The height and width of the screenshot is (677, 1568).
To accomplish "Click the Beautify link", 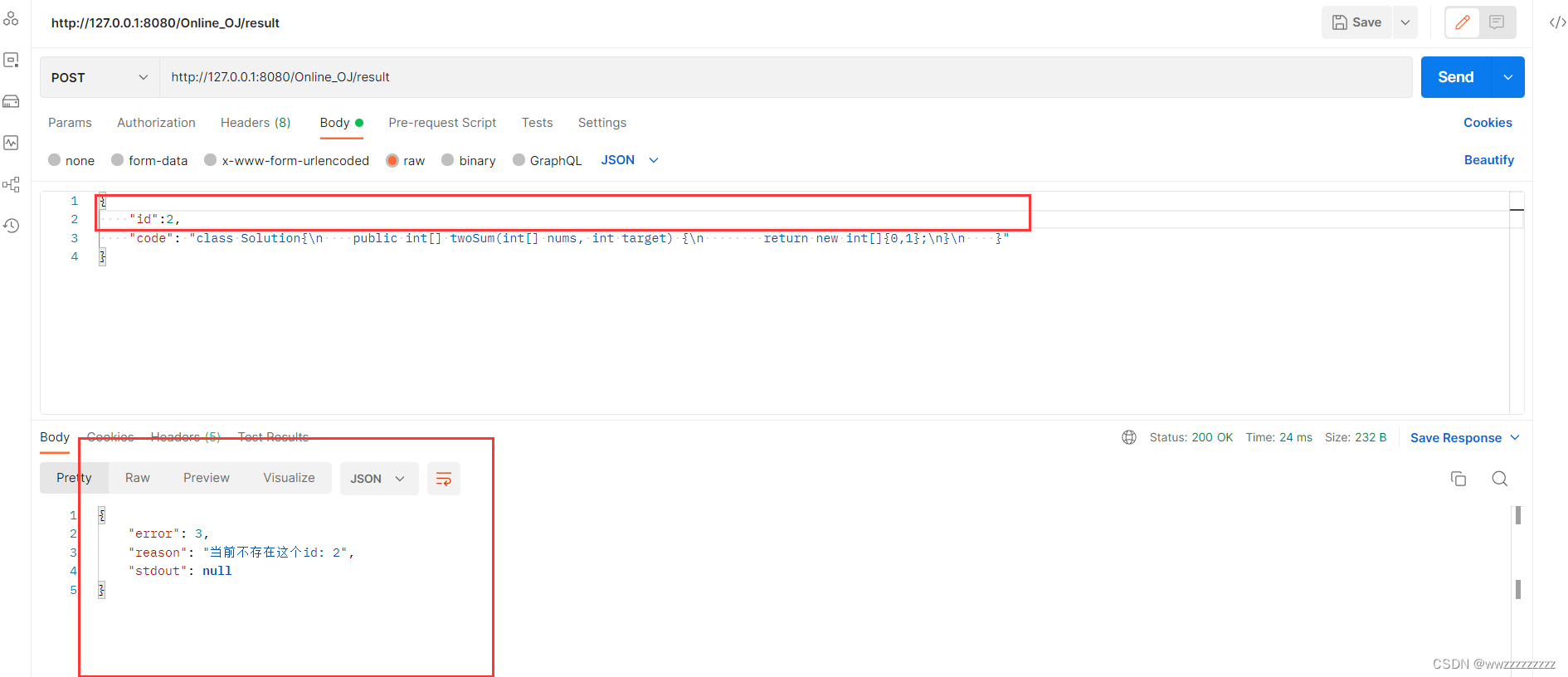I will coord(1489,160).
